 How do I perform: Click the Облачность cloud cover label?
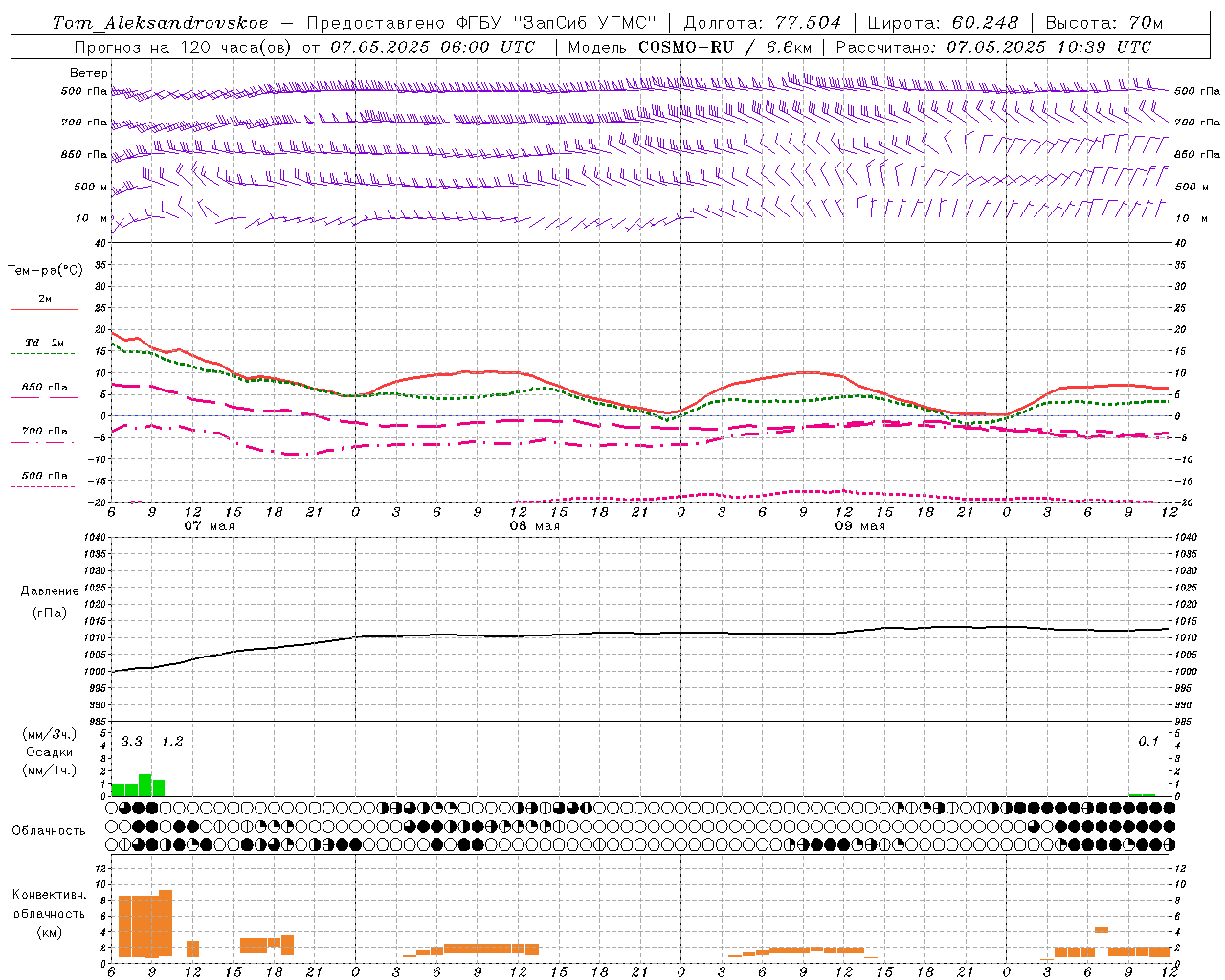pyautogui.click(x=49, y=830)
